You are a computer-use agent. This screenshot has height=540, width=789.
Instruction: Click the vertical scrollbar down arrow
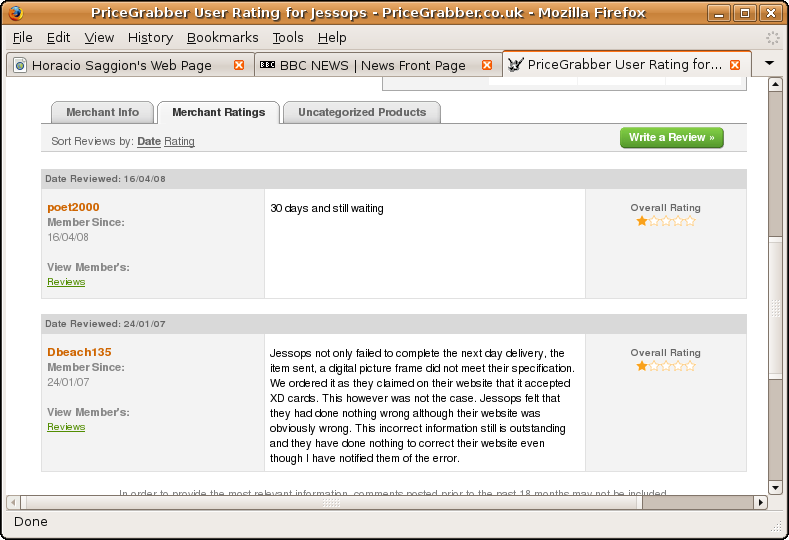point(775,487)
